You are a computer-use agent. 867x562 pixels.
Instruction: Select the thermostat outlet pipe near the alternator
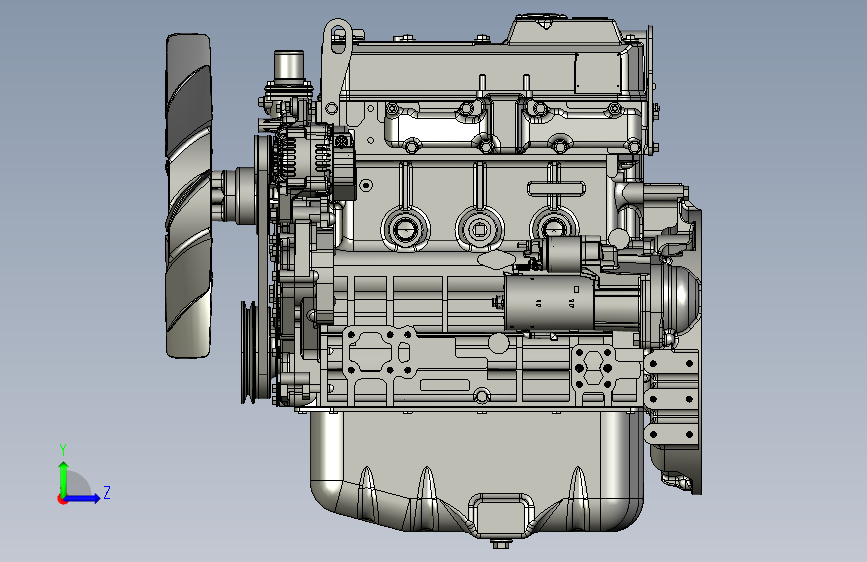click(289, 66)
